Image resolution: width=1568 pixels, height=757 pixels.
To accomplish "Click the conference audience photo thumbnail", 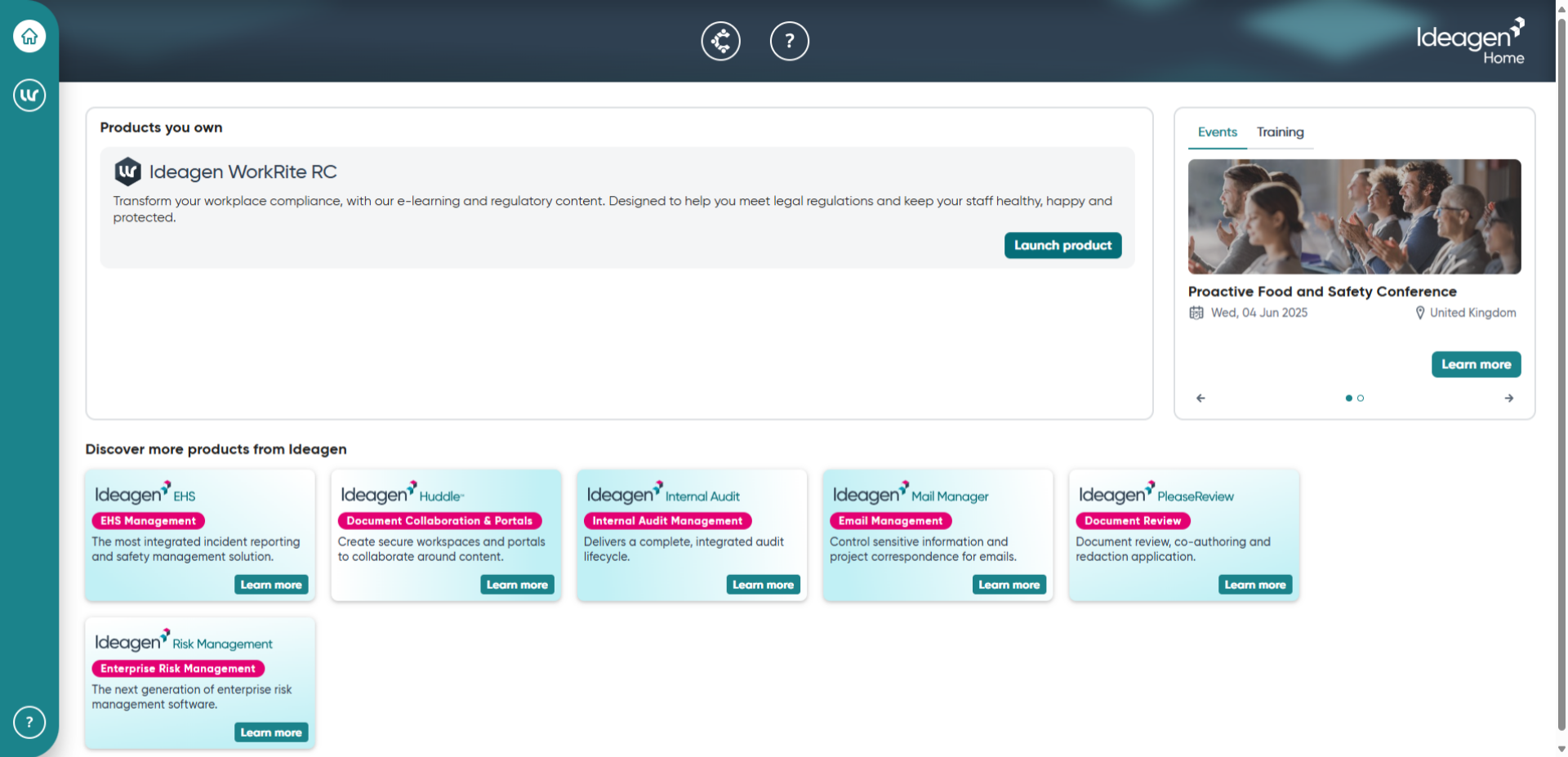I will [x=1354, y=216].
